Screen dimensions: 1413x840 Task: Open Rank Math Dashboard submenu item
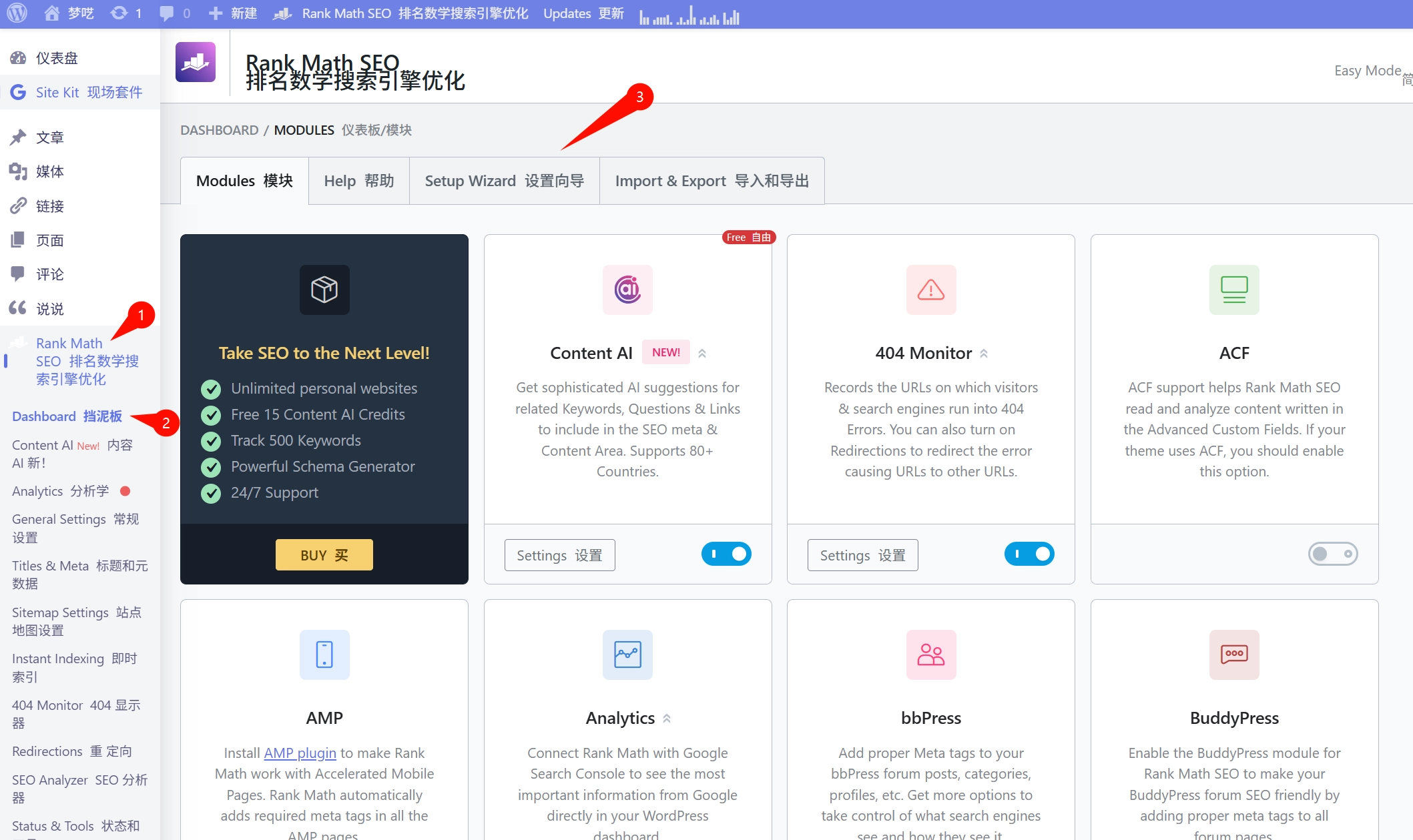[67, 416]
